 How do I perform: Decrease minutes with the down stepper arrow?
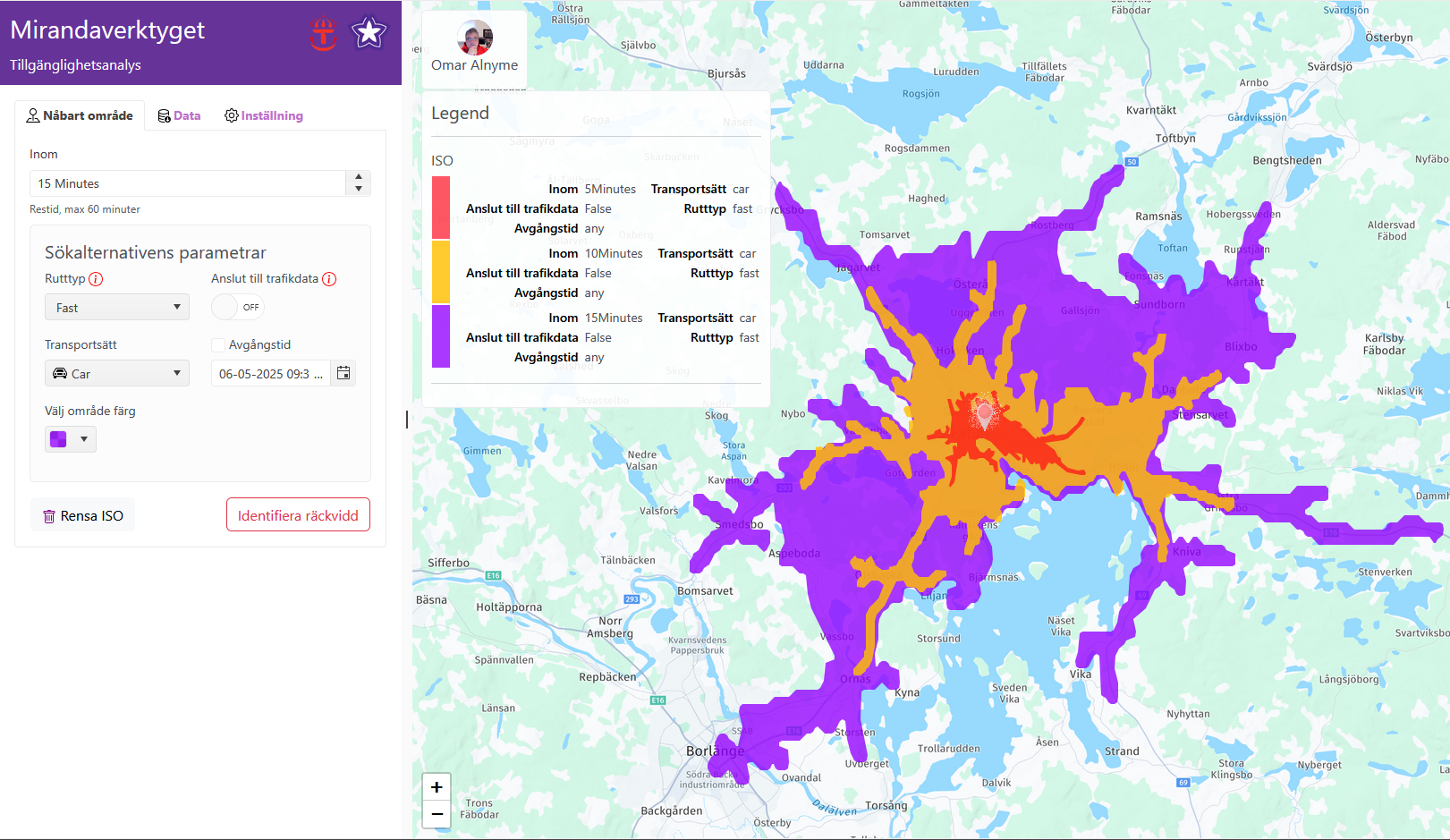(359, 189)
